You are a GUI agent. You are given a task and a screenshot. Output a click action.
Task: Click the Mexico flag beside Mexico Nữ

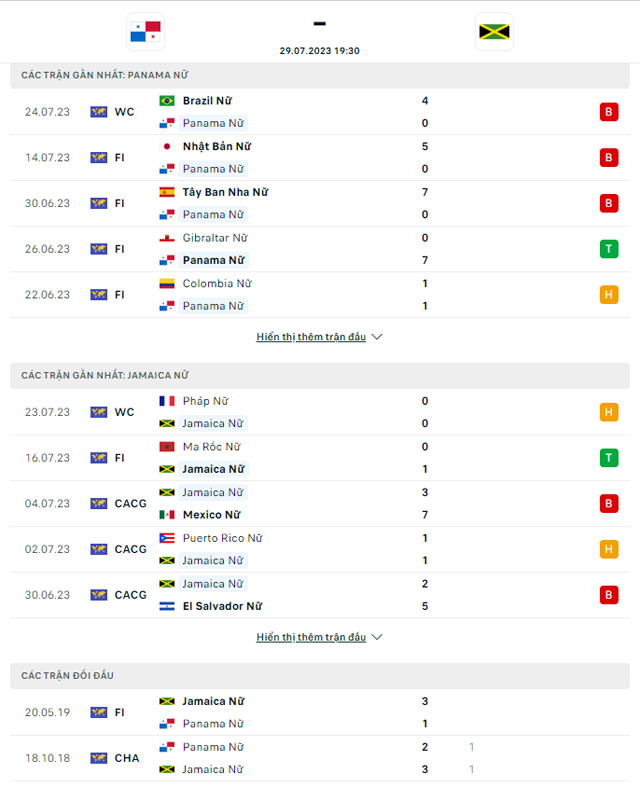167,515
